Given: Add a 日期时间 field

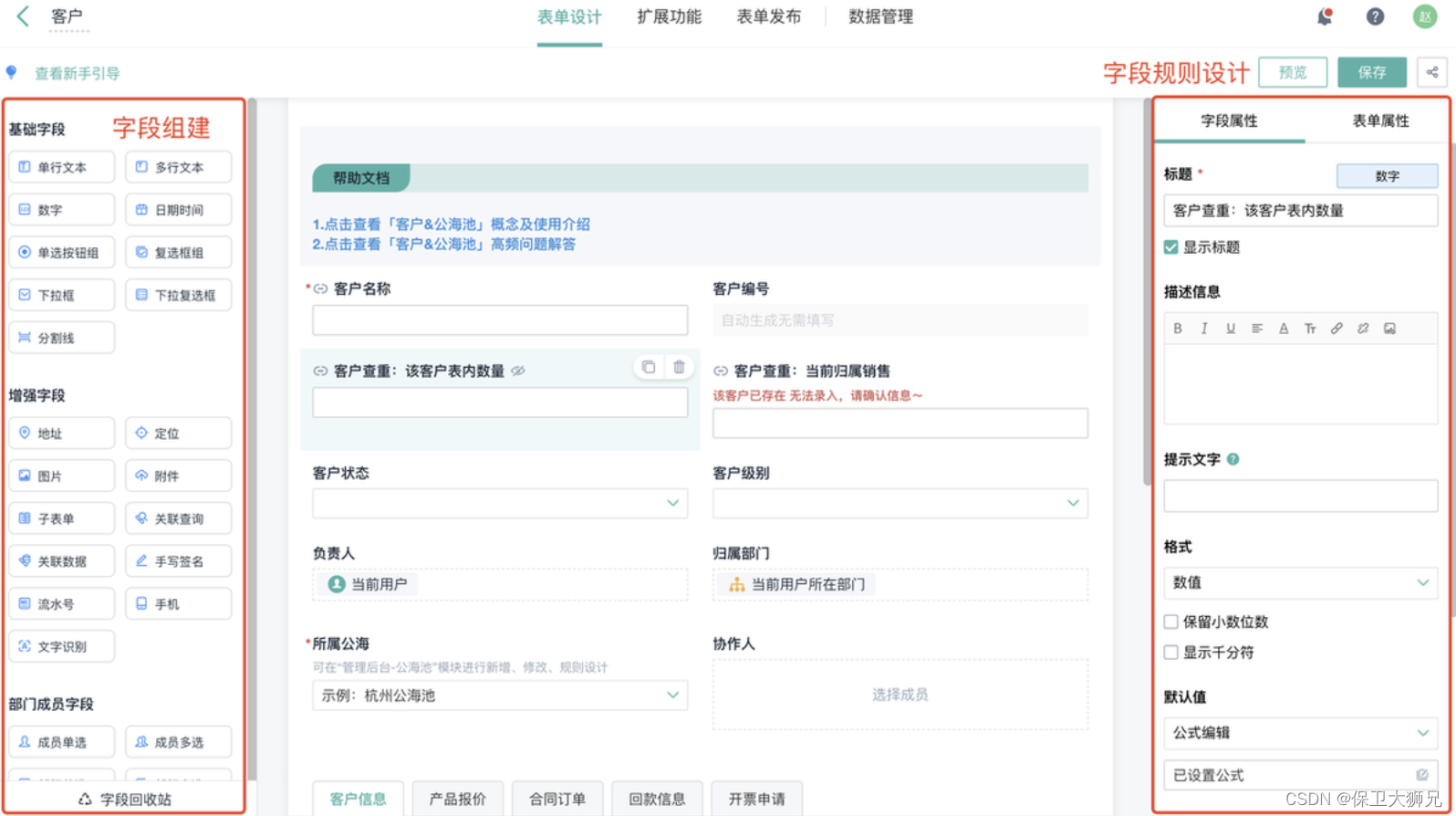Looking at the screenshot, I should [179, 210].
